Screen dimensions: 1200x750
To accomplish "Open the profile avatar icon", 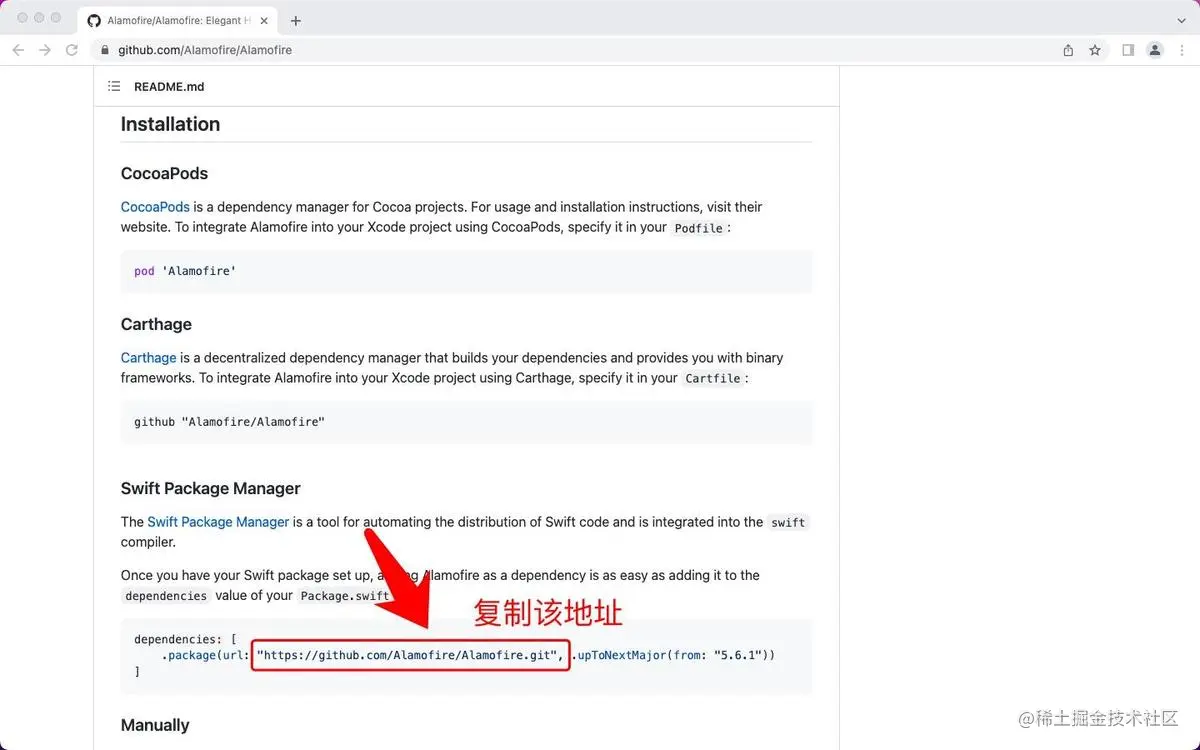I will point(1155,50).
